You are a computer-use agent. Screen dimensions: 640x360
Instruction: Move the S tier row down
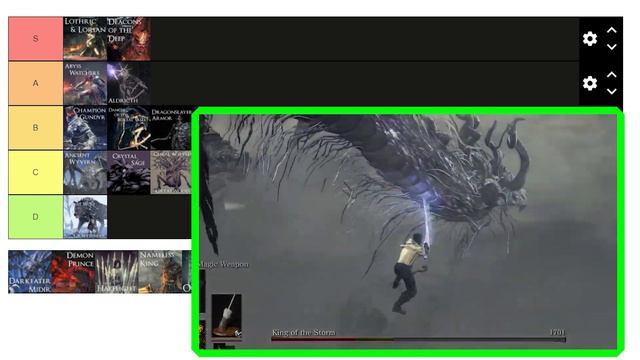[611, 47]
